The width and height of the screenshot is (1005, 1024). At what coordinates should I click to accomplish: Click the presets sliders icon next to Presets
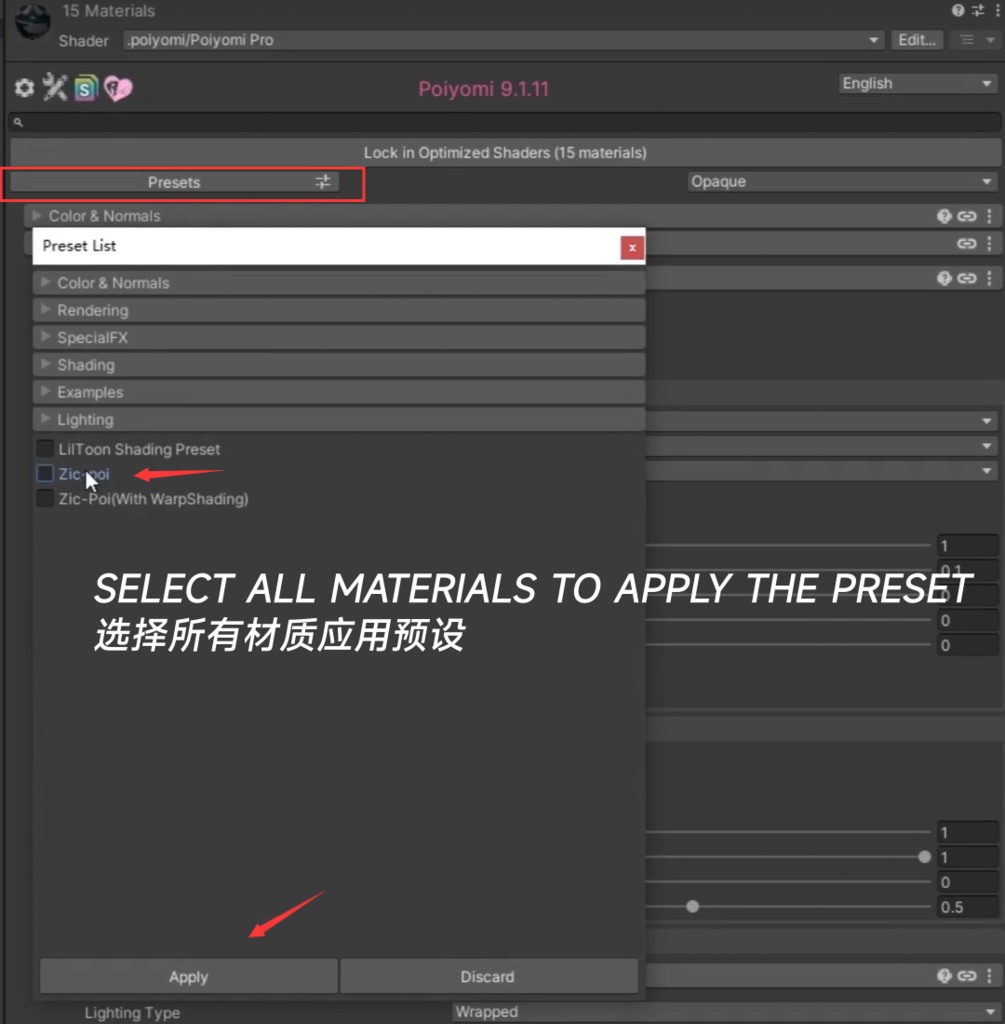[322, 182]
